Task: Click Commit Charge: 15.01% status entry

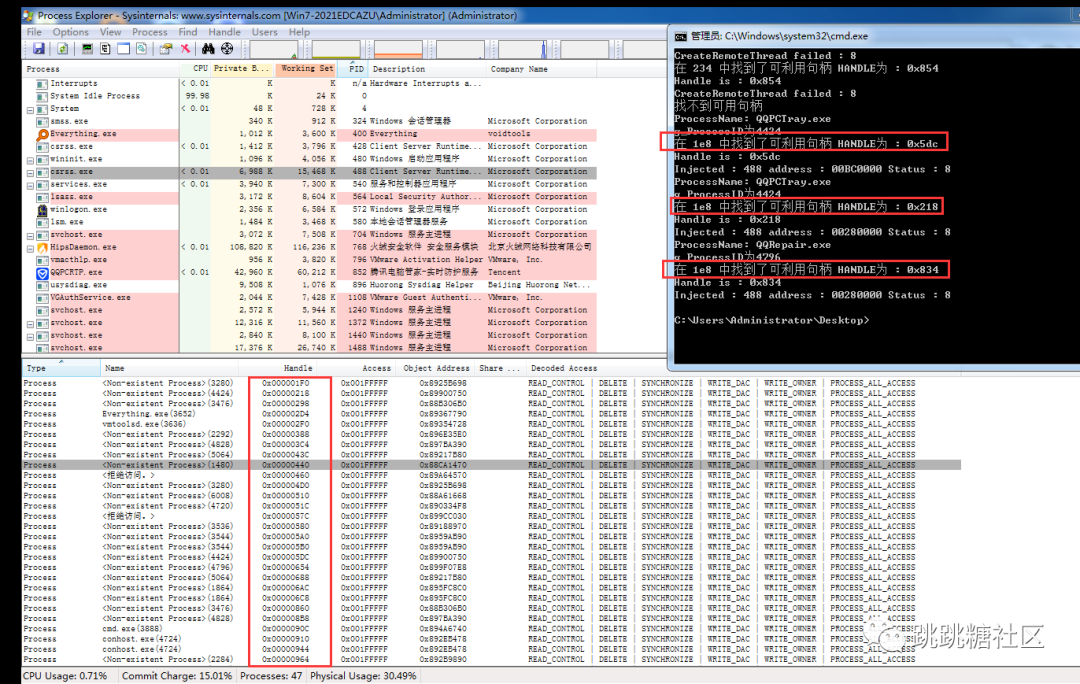Action: pyautogui.click(x=176, y=676)
